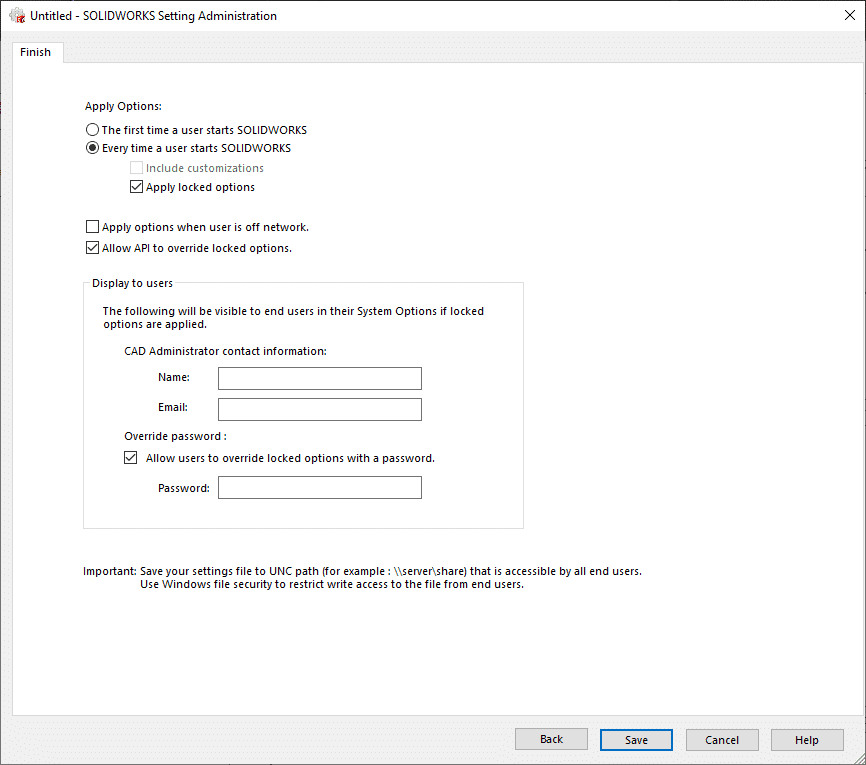Close the Setting Administration window
The width and height of the screenshot is (866, 765).
pyautogui.click(x=850, y=15)
